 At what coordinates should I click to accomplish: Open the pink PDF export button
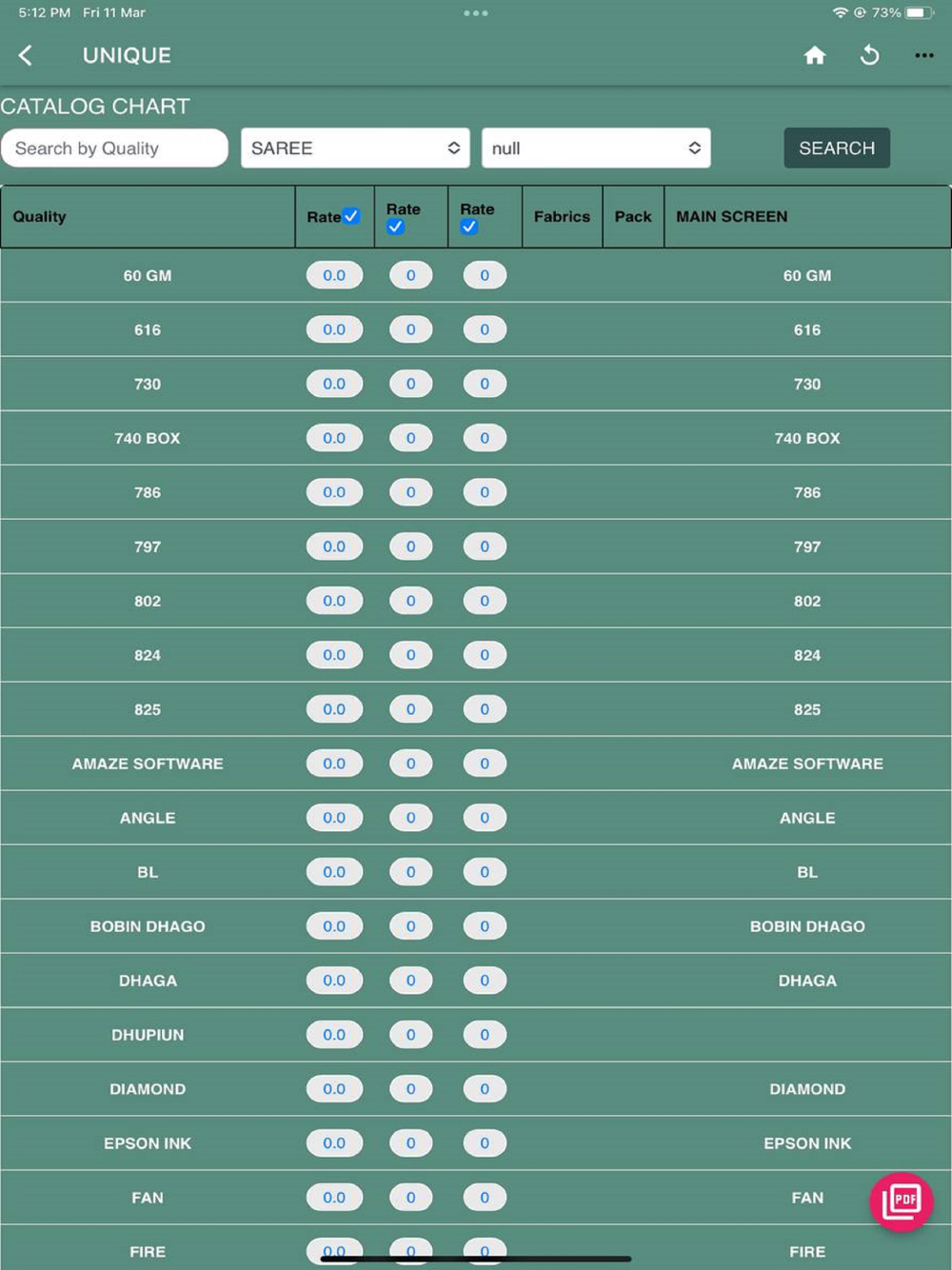click(x=902, y=1201)
